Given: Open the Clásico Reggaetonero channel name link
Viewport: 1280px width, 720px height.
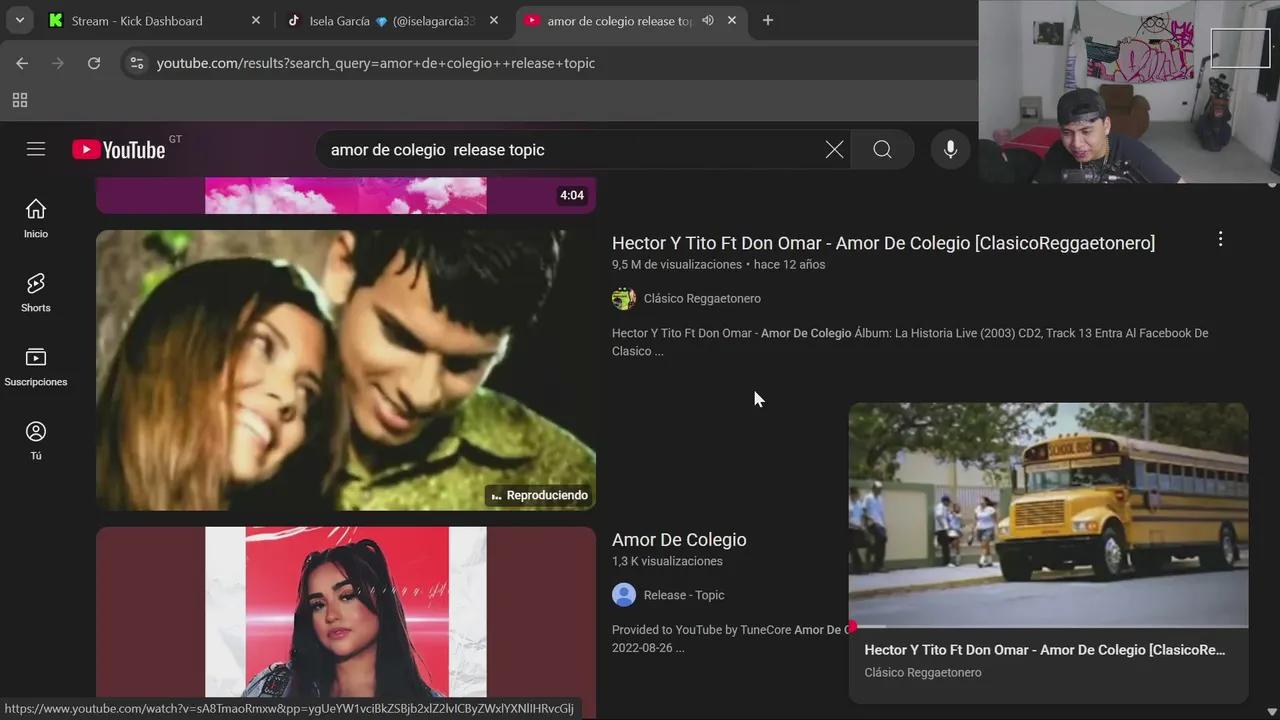Looking at the screenshot, I should 702,298.
